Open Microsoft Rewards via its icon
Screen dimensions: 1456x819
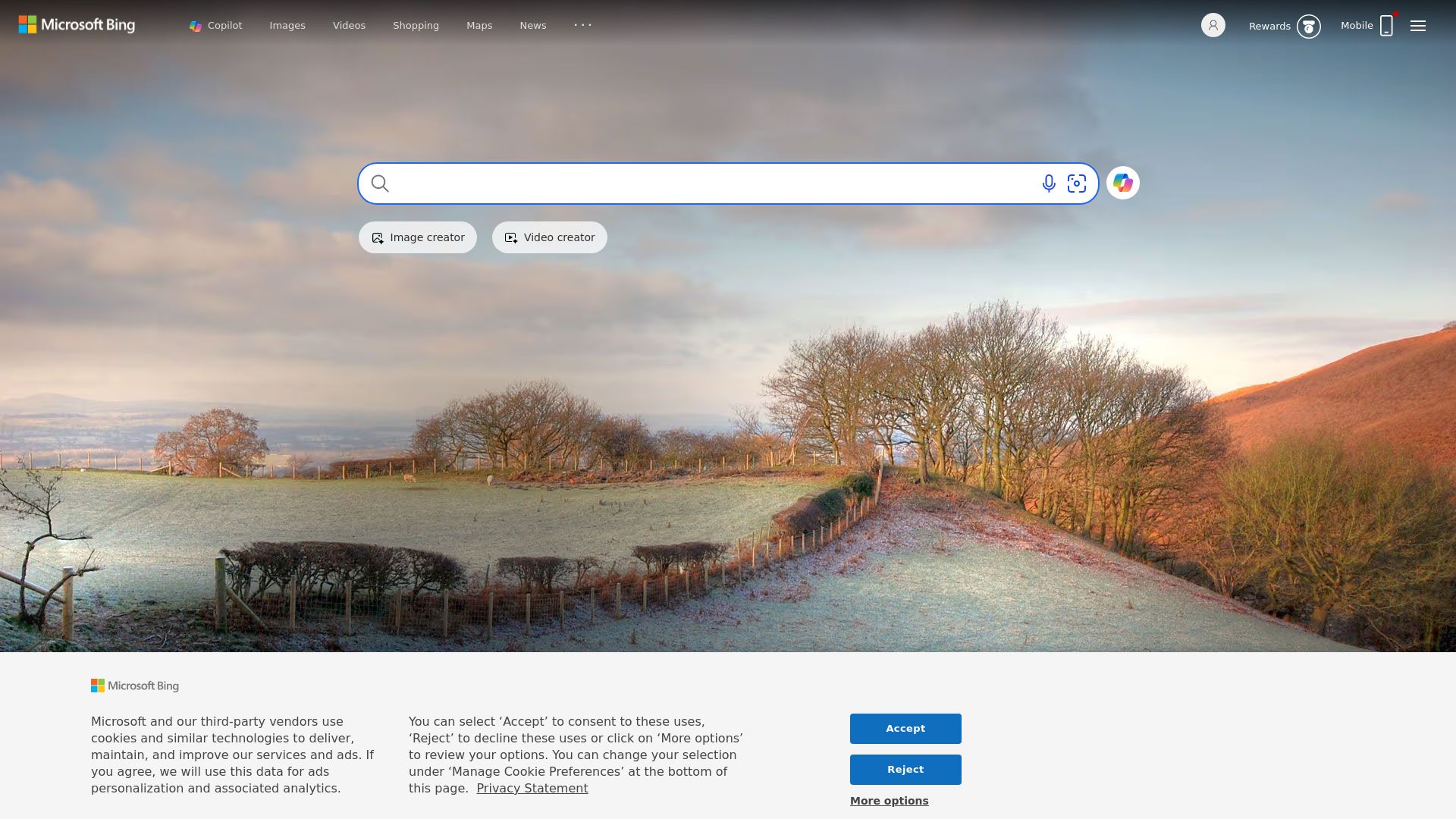pyautogui.click(x=1309, y=26)
